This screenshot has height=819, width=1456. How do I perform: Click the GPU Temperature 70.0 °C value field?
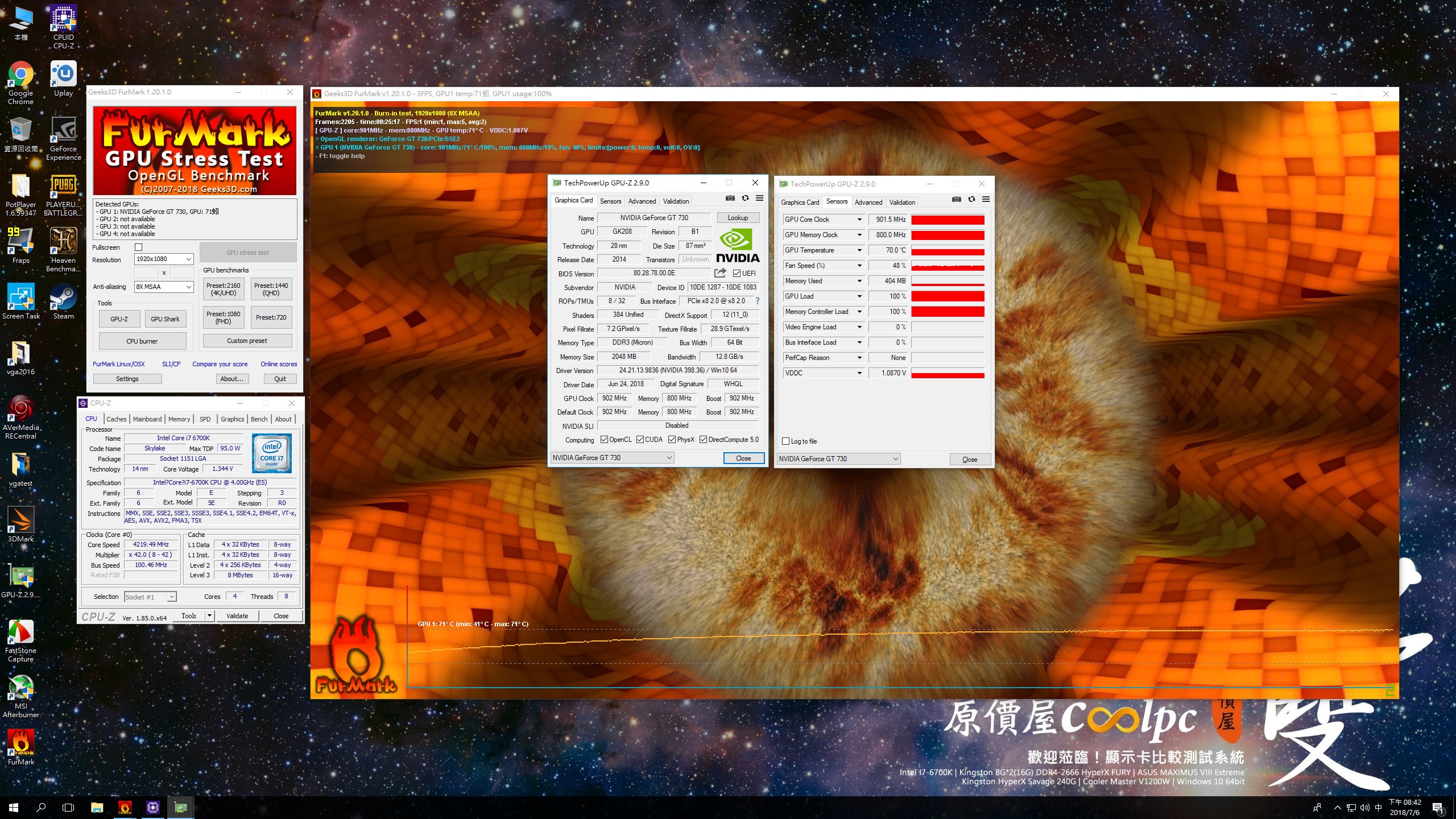point(888,250)
